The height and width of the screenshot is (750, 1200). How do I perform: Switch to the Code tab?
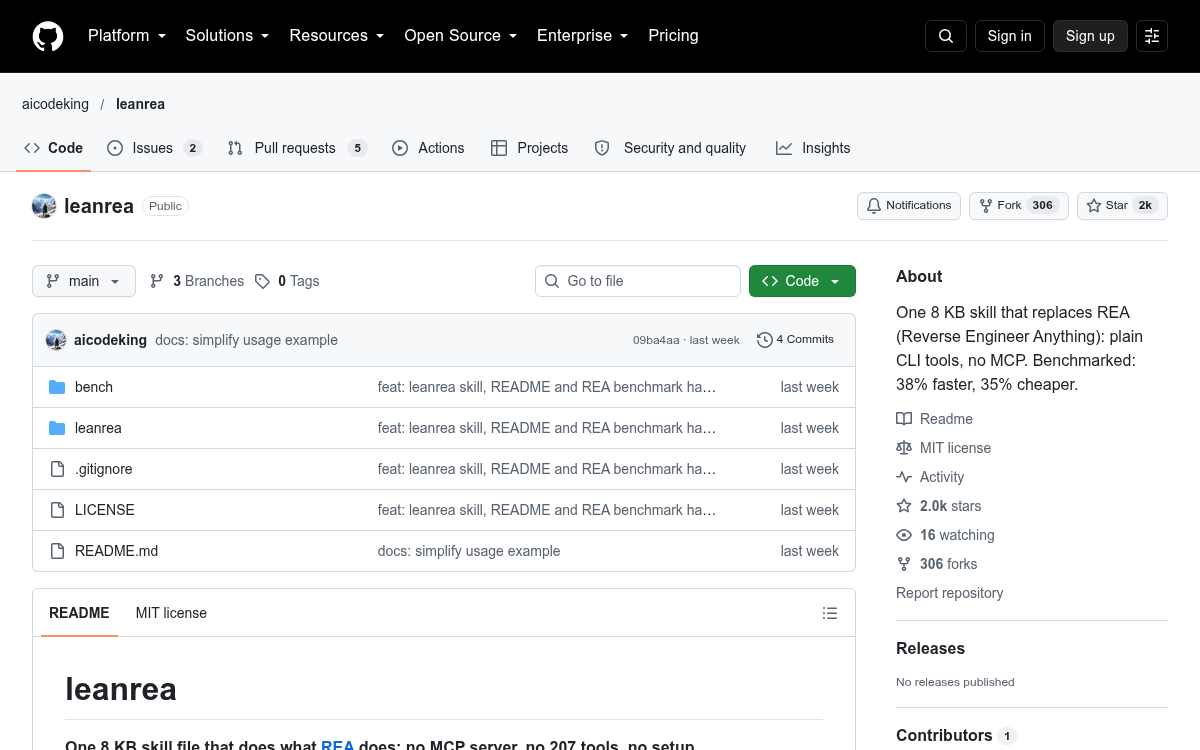[54, 148]
